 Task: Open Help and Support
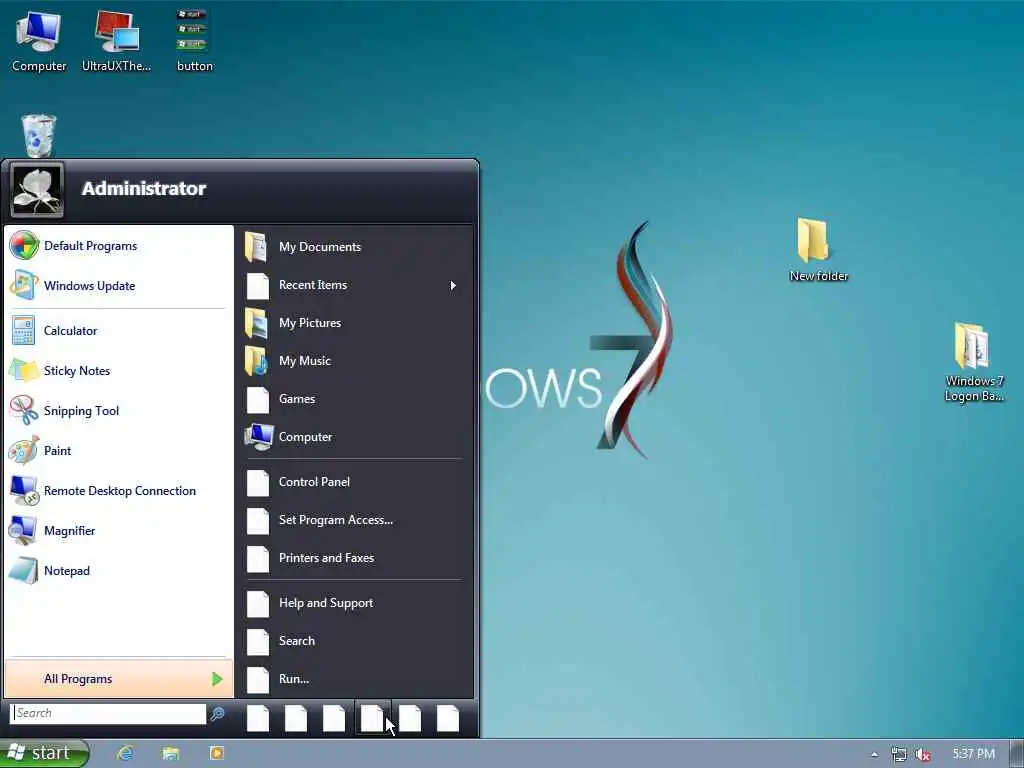(x=355, y=603)
